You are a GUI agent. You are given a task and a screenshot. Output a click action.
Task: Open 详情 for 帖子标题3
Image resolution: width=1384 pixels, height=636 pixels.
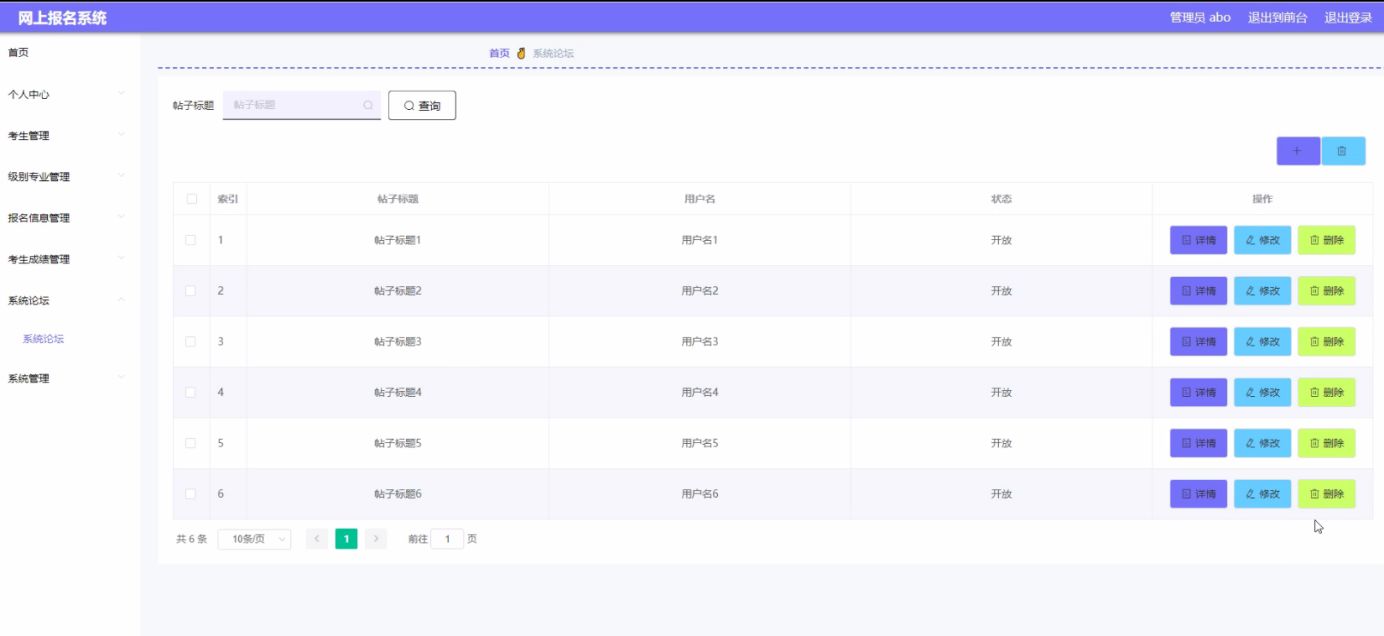pyautogui.click(x=1198, y=342)
